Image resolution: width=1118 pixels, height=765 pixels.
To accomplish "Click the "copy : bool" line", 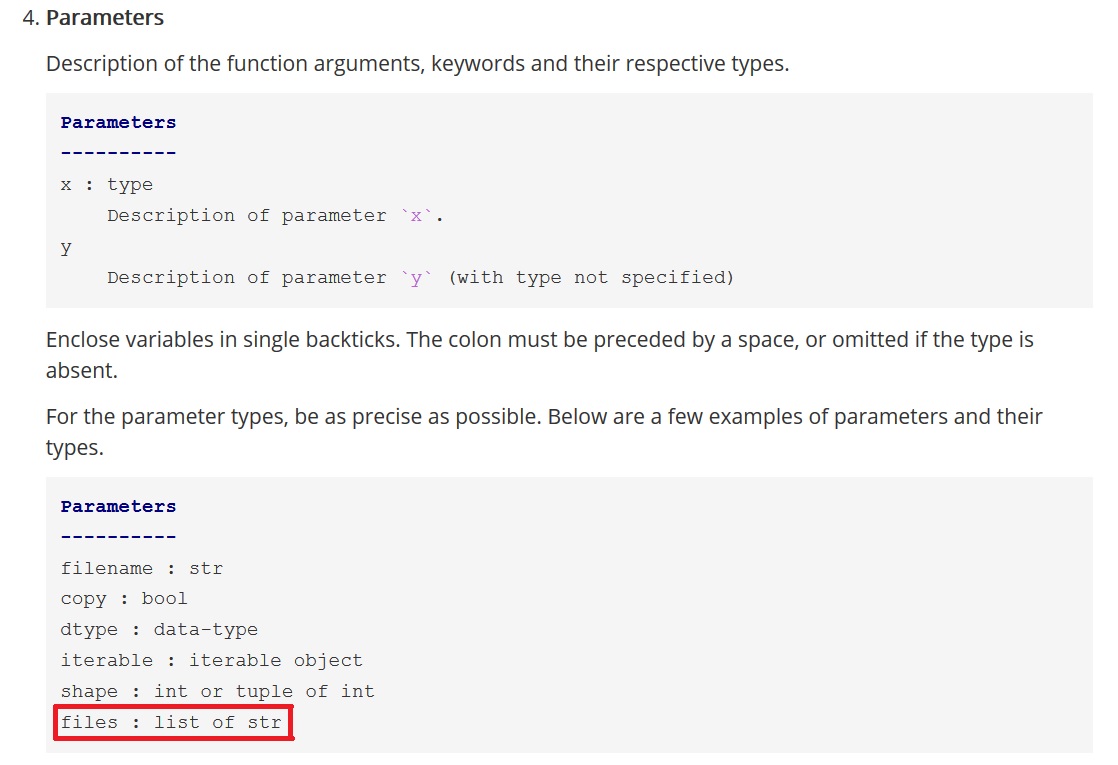I will (124, 598).
